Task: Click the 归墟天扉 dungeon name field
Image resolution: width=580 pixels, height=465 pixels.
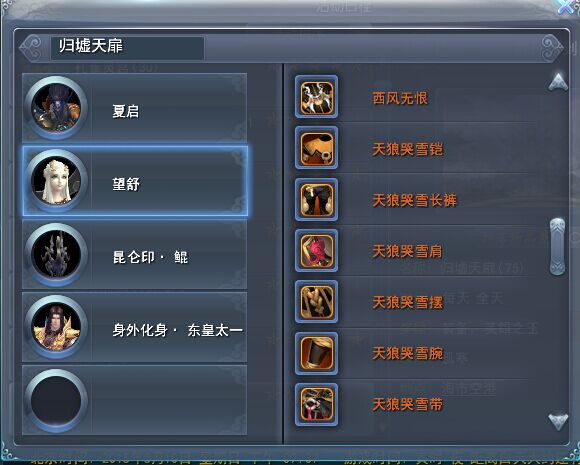Action: pyautogui.click(x=127, y=48)
